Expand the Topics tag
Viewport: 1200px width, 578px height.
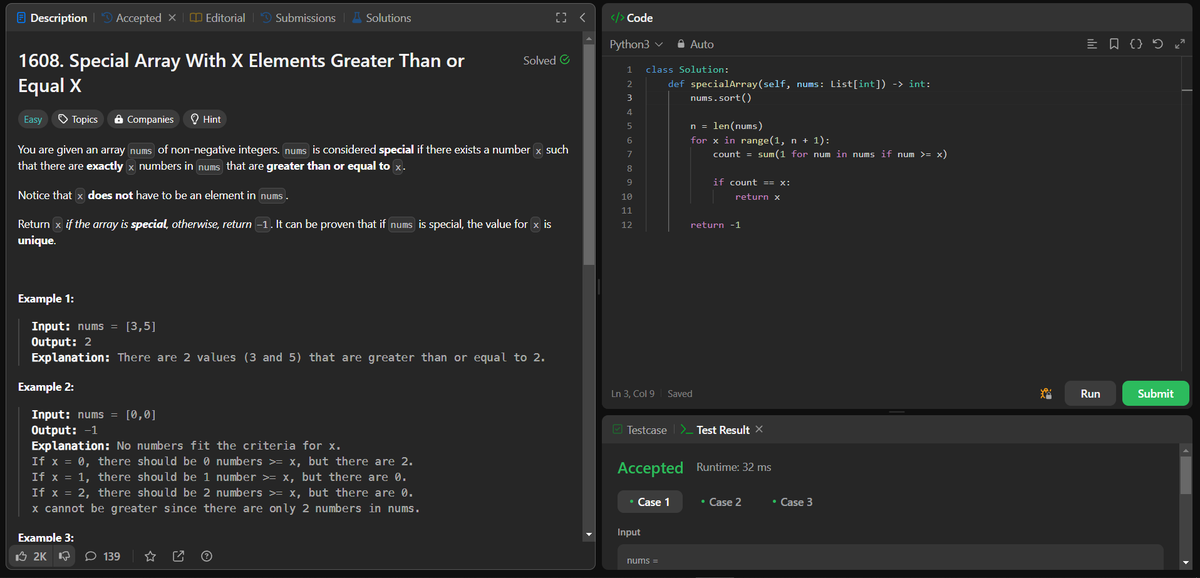click(78, 119)
